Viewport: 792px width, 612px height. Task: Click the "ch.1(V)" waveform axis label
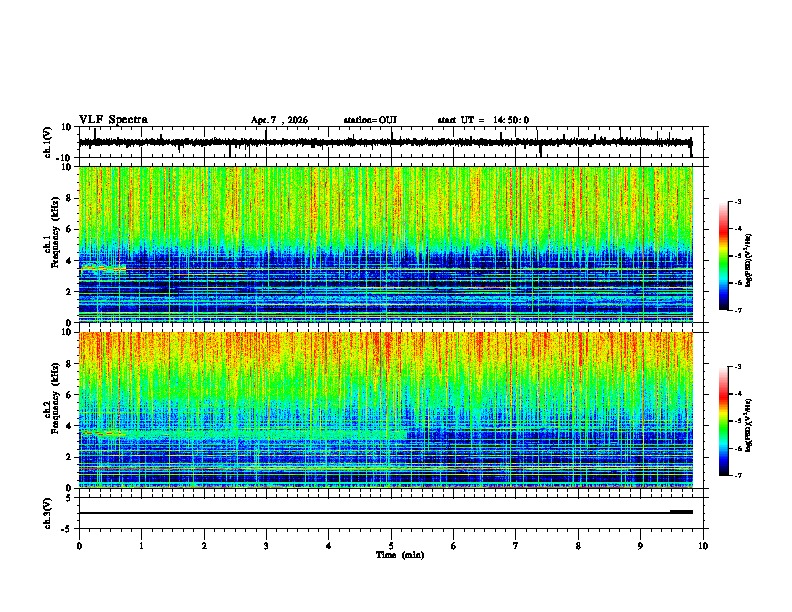pos(48,142)
